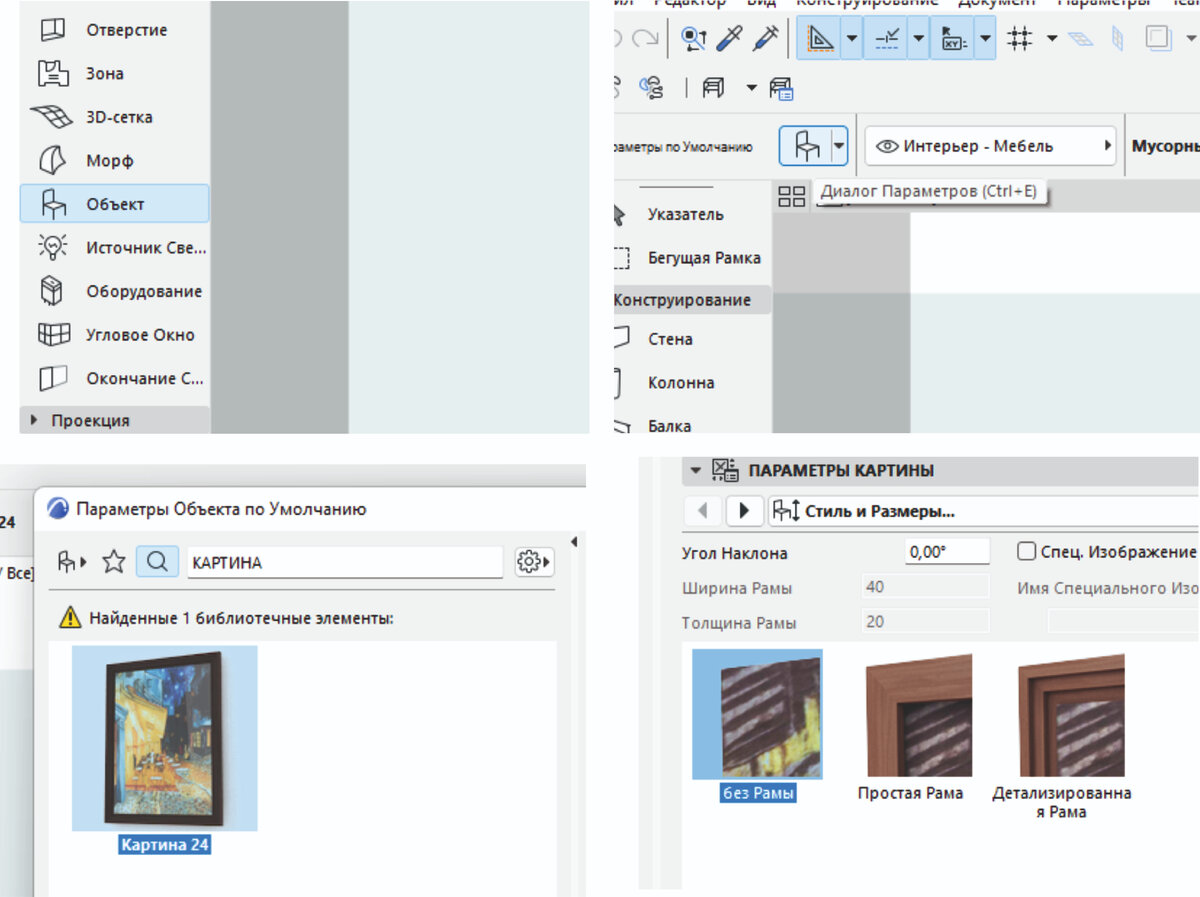Enable the Спец. Изображение checkbox

pos(1026,551)
